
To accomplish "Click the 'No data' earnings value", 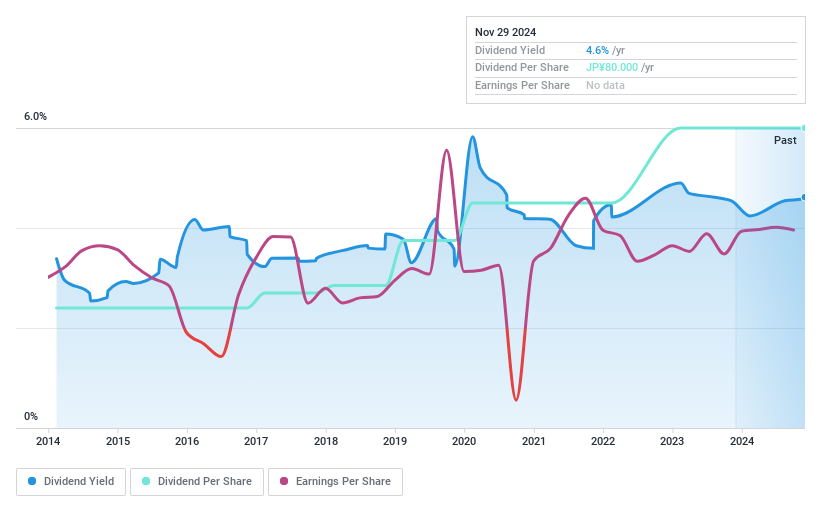I will click(x=605, y=85).
